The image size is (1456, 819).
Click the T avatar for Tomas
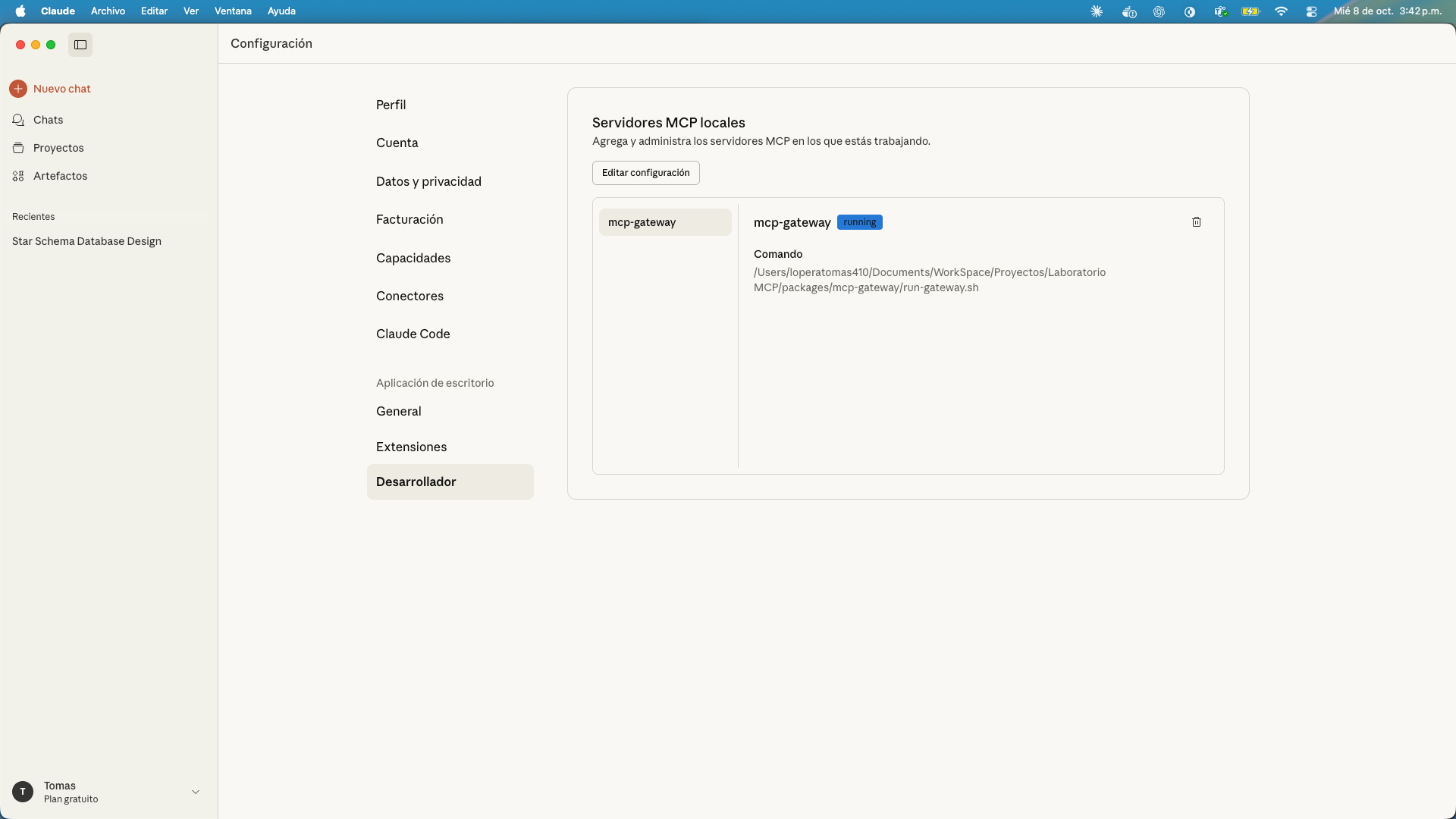(x=23, y=792)
